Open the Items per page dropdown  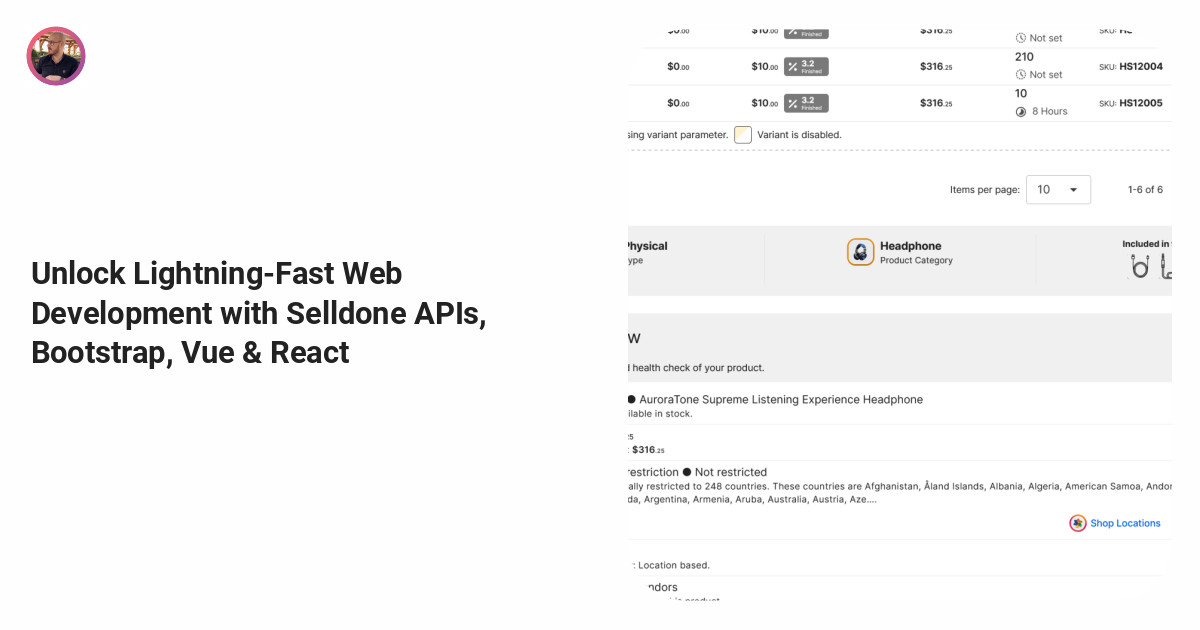[1058, 190]
